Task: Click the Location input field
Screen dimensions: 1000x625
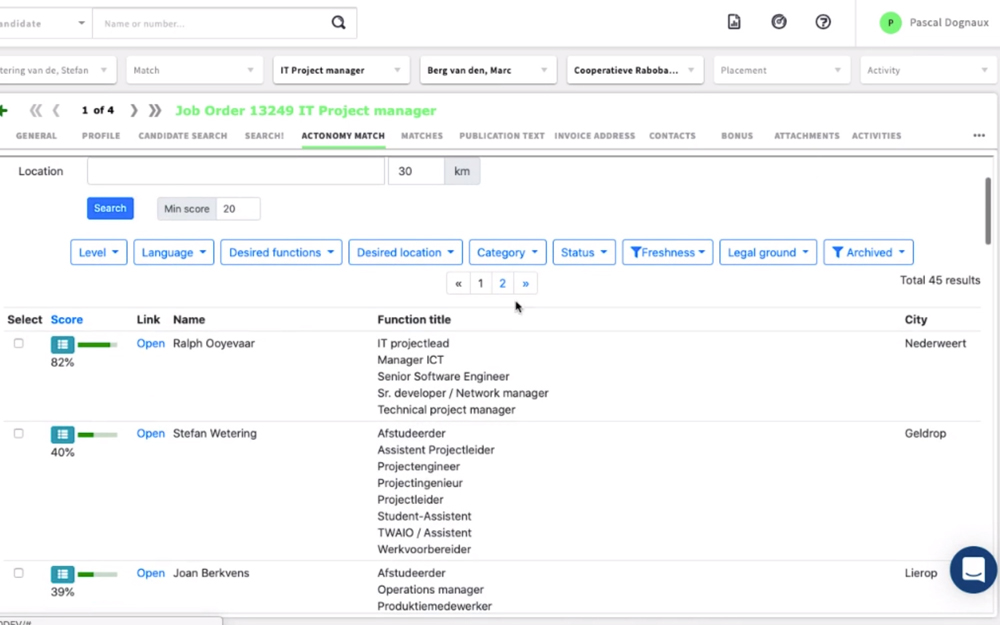Action: pyautogui.click(x=235, y=172)
